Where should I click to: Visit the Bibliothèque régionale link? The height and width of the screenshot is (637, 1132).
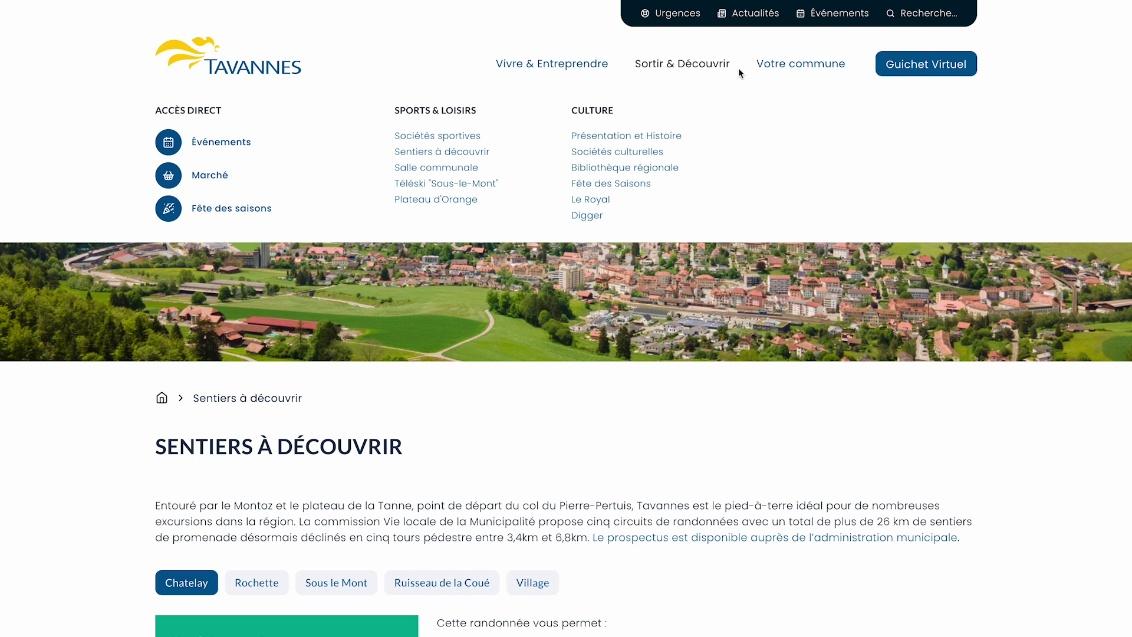click(624, 168)
